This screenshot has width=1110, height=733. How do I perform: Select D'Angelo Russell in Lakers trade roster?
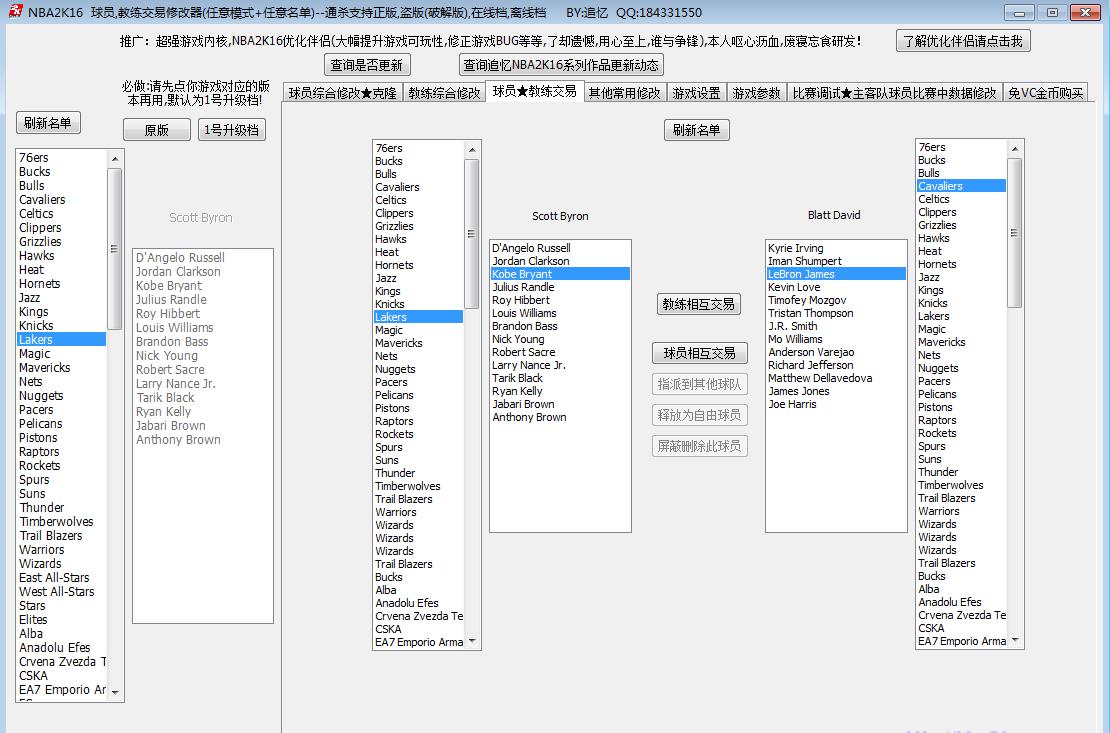click(x=560, y=248)
